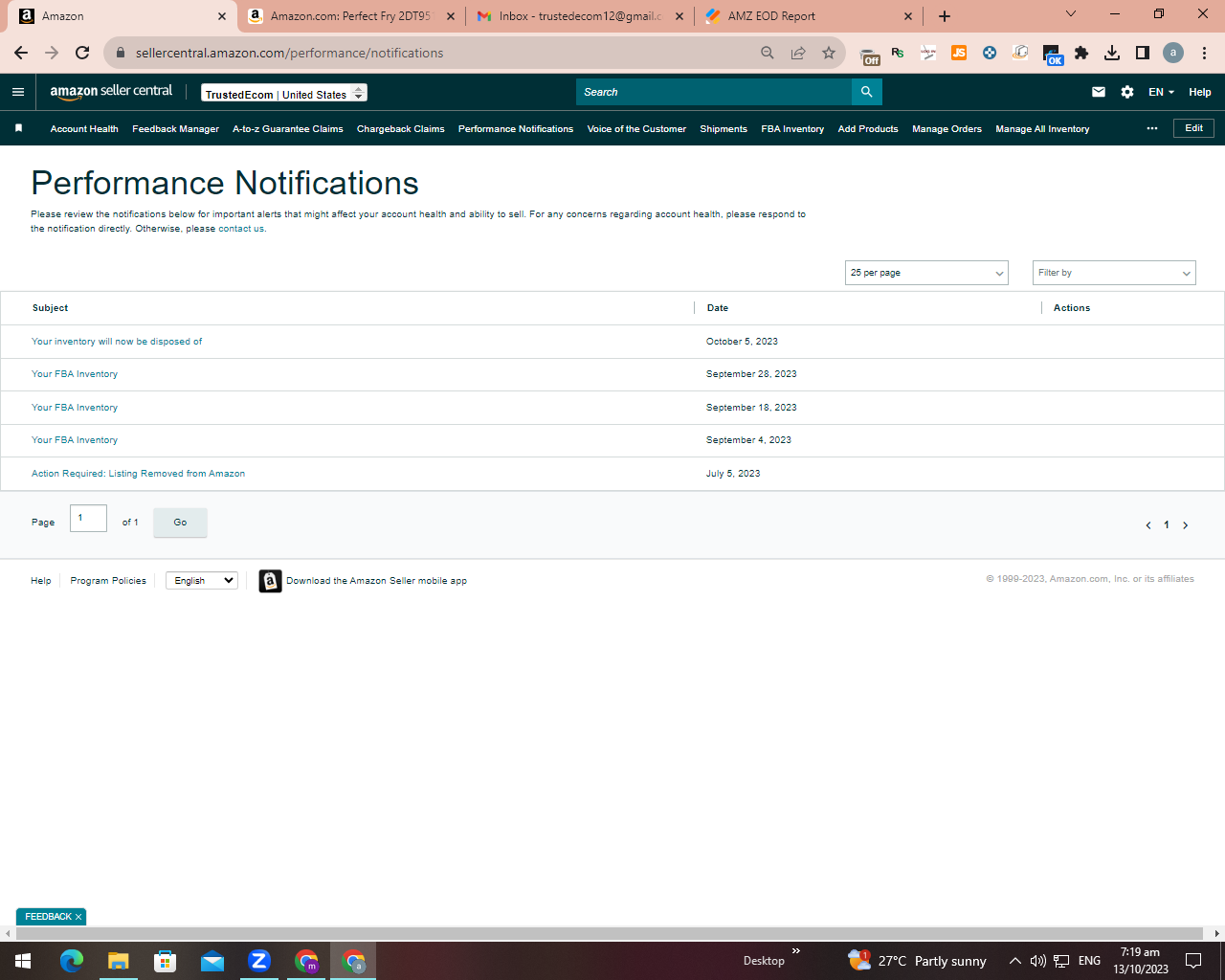Bookmark this page with star icon

[x=829, y=53]
